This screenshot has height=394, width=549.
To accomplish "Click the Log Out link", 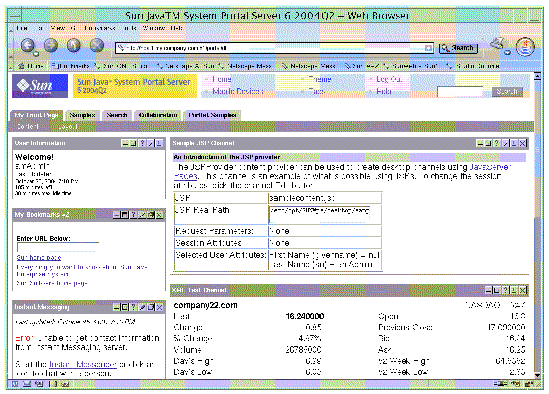I will pos(389,80).
